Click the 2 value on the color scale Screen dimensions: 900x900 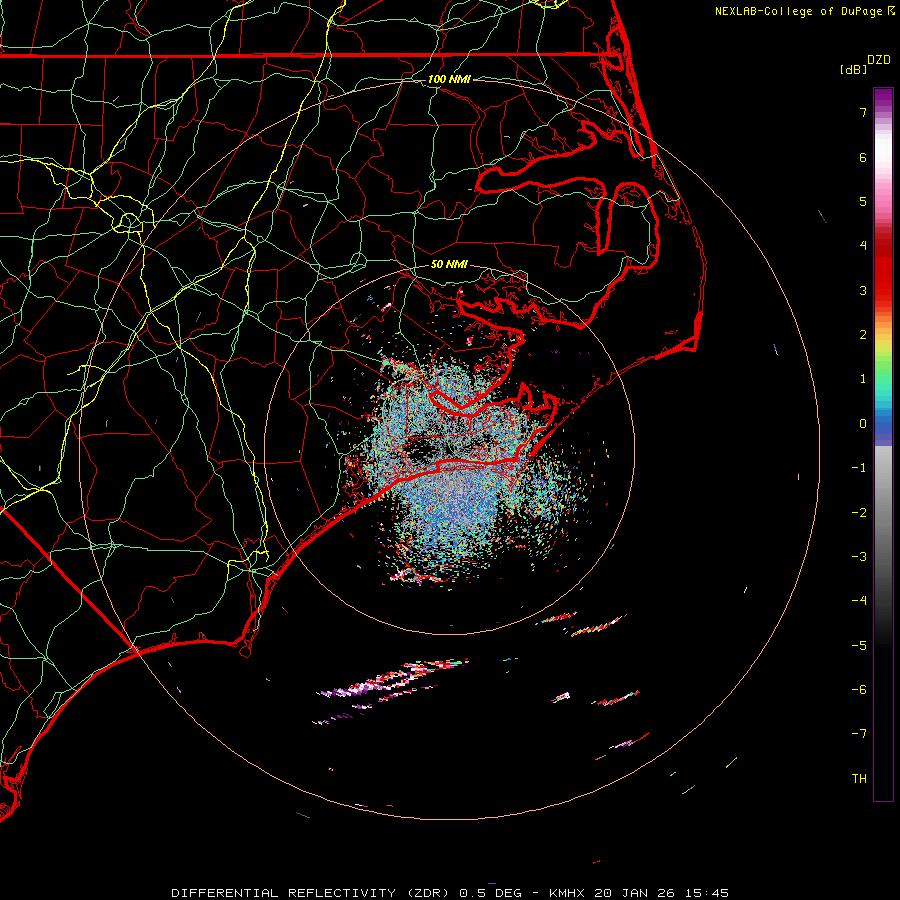pyautogui.click(x=863, y=335)
